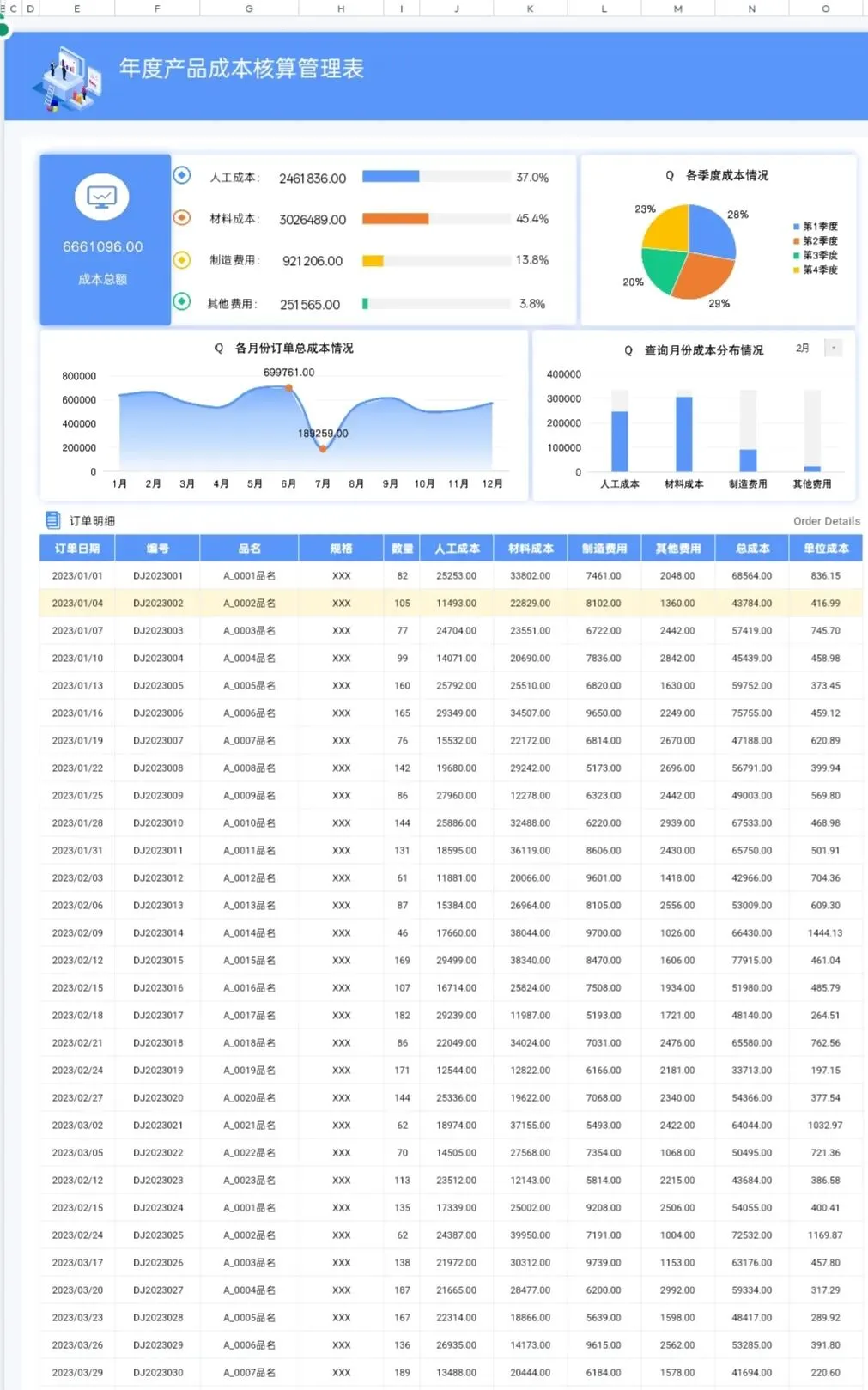868x1390 pixels.
Task: Click the 编号 table header
Action: [157, 548]
